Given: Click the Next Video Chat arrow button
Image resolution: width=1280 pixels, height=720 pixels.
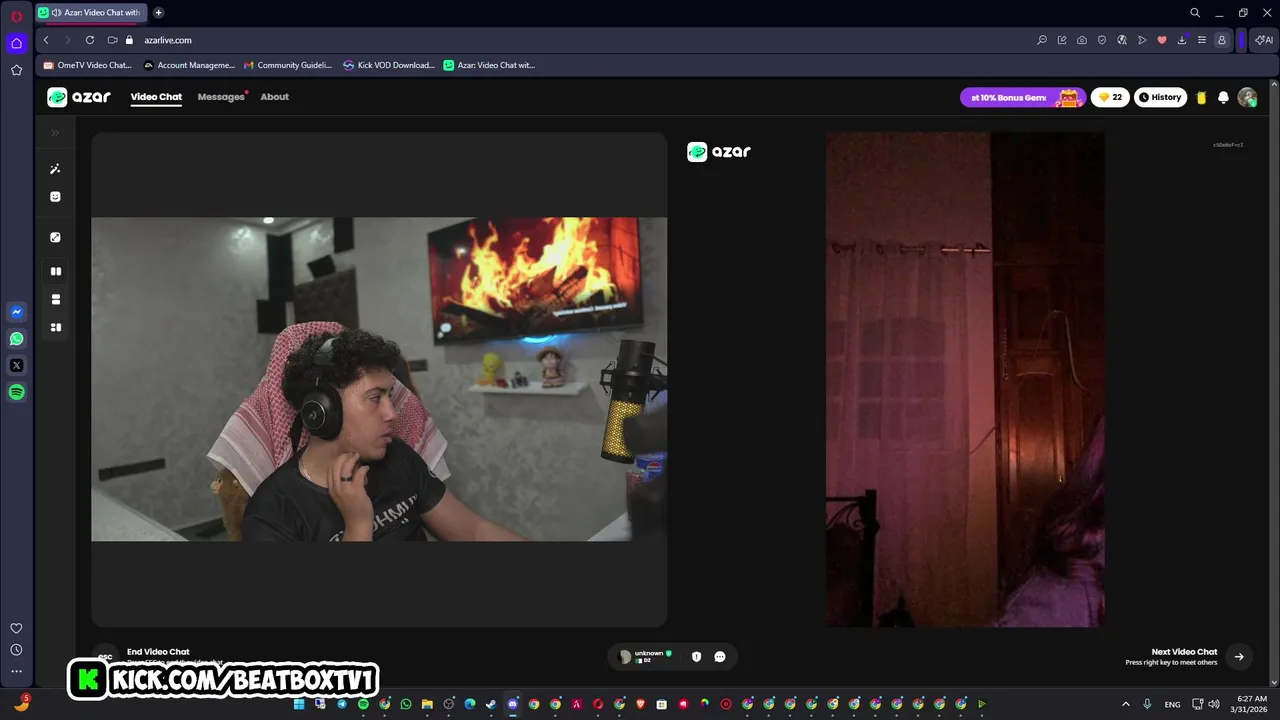Looking at the screenshot, I should 1239,657.
